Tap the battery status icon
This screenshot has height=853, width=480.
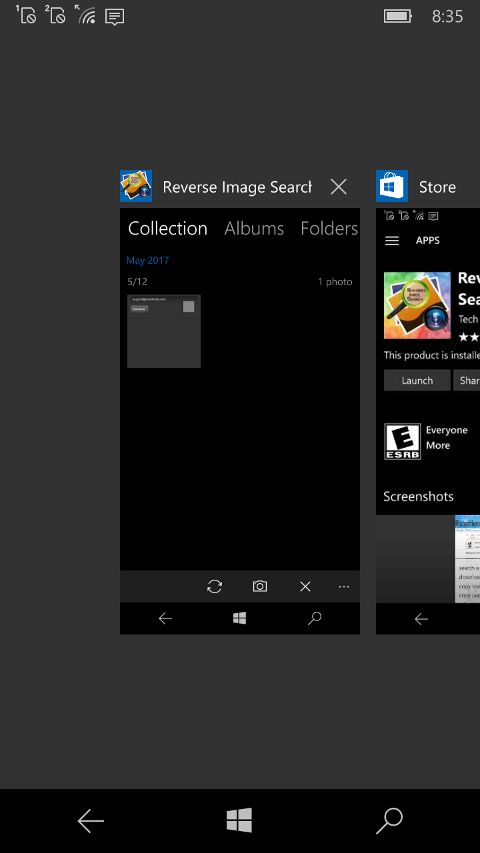coord(398,16)
